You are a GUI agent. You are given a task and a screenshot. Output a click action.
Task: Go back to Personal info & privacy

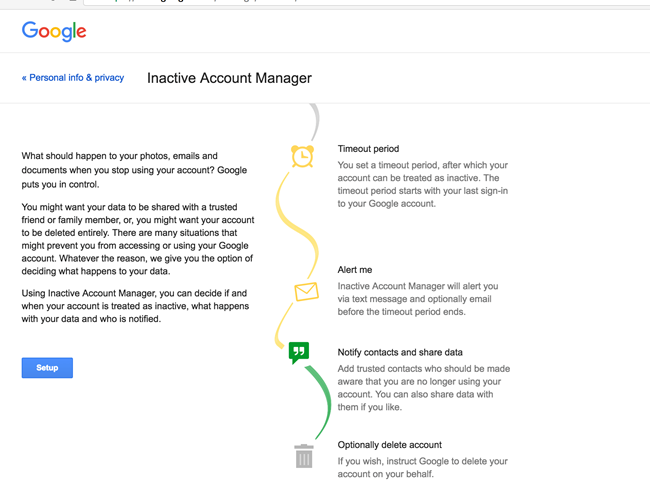point(73,78)
